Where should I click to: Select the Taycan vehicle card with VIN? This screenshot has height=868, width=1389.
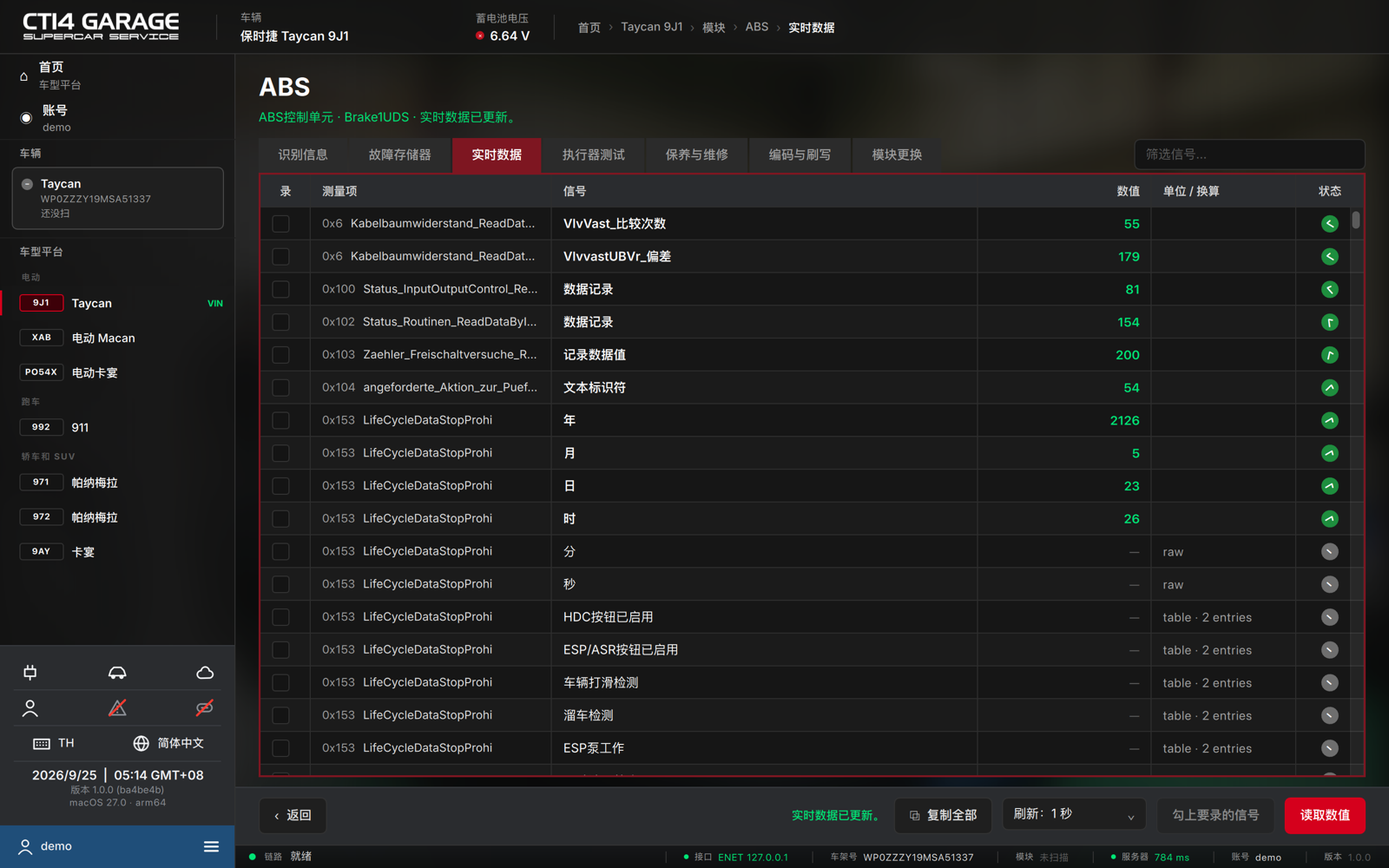(x=118, y=199)
